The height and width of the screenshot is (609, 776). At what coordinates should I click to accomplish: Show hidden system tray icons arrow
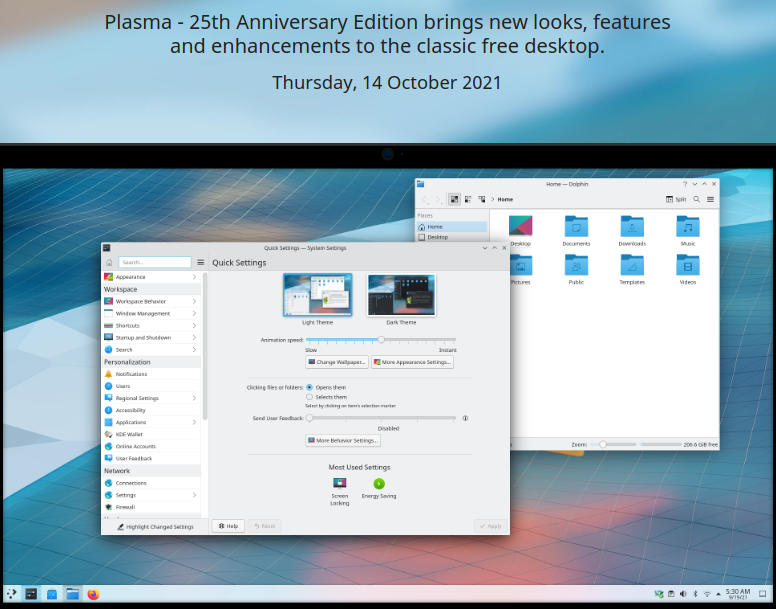(718, 594)
